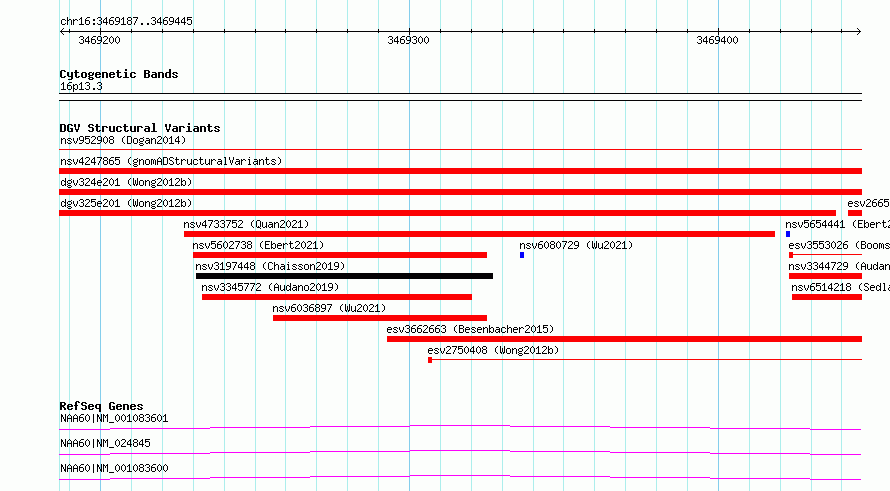
Task: Click the esv3553026 variant label
Action: coord(839,245)
